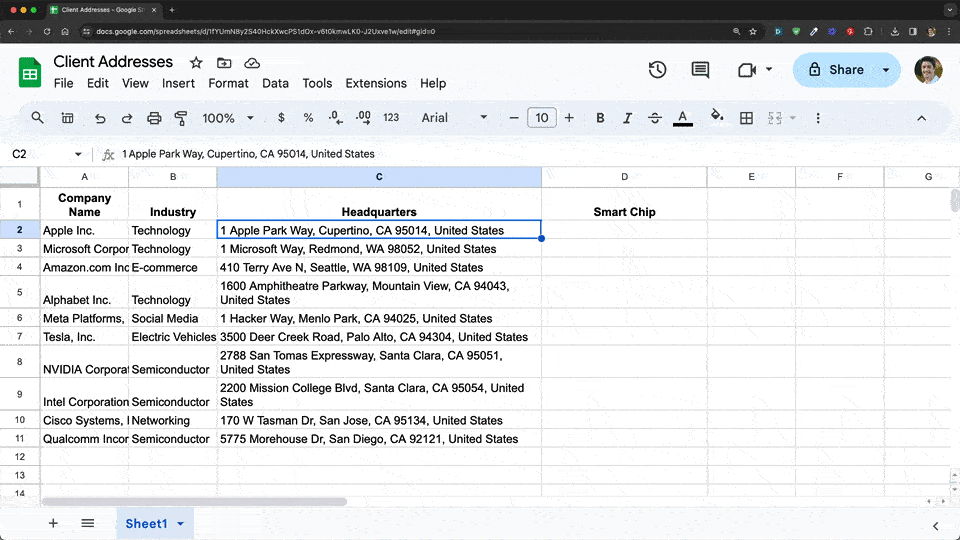The width and height of the screenshot is (960, 540).
Task: Open the Insert menu
Action: pos(178,83)
